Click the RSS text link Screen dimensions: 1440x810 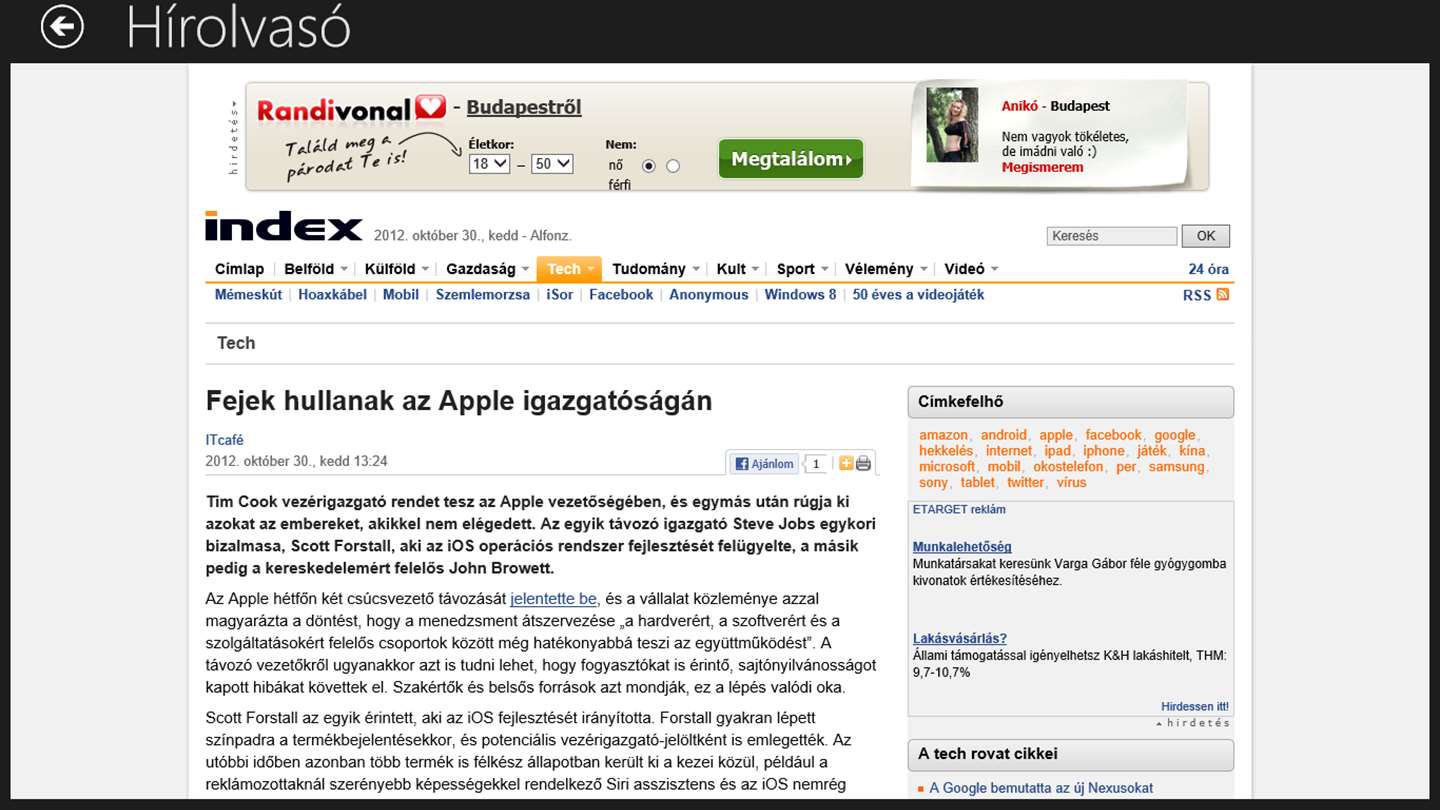1197,296
